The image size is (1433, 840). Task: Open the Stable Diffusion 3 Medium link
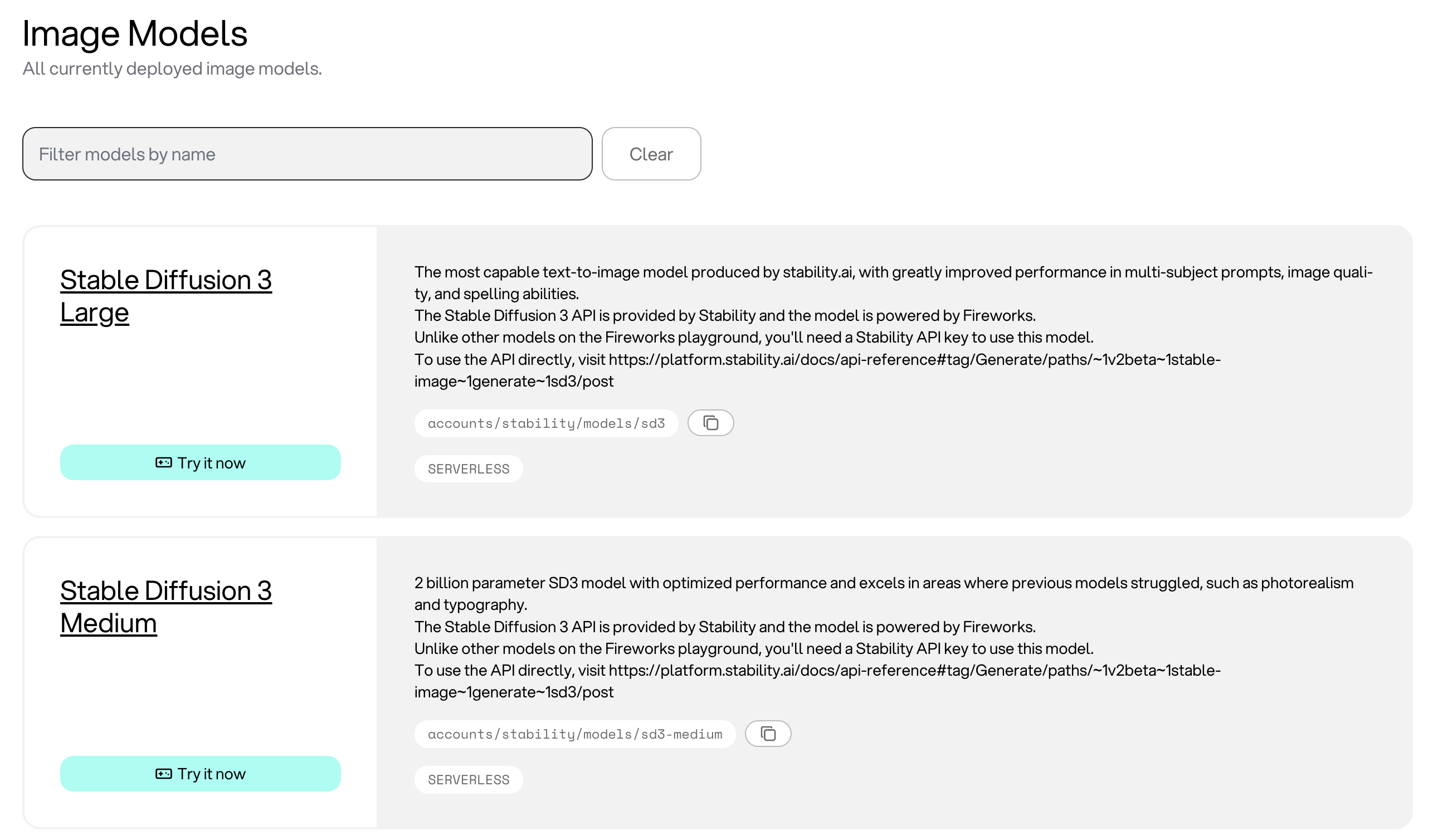click(x=165, y=607)
